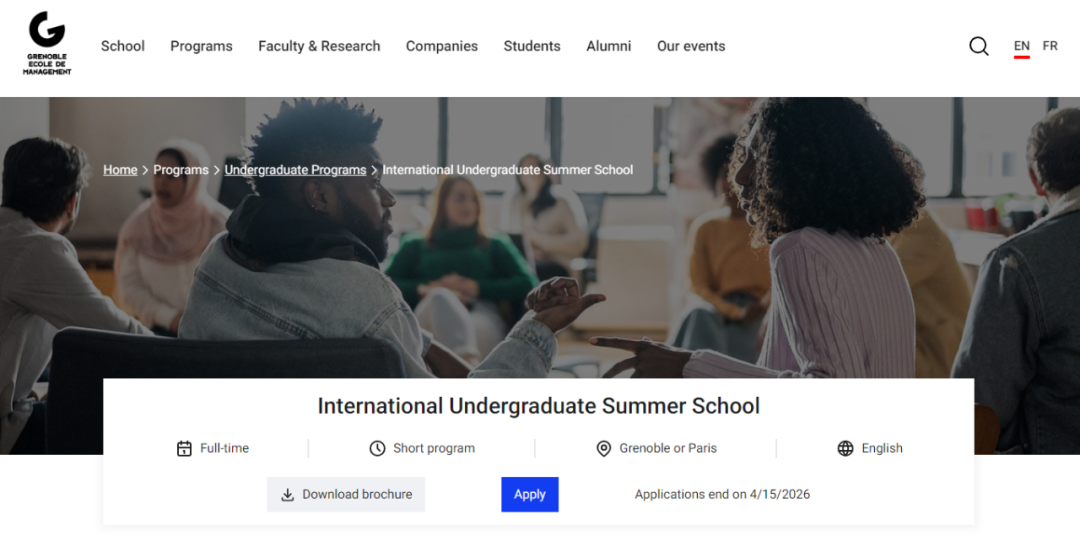Click the download arrow icon

287,494
